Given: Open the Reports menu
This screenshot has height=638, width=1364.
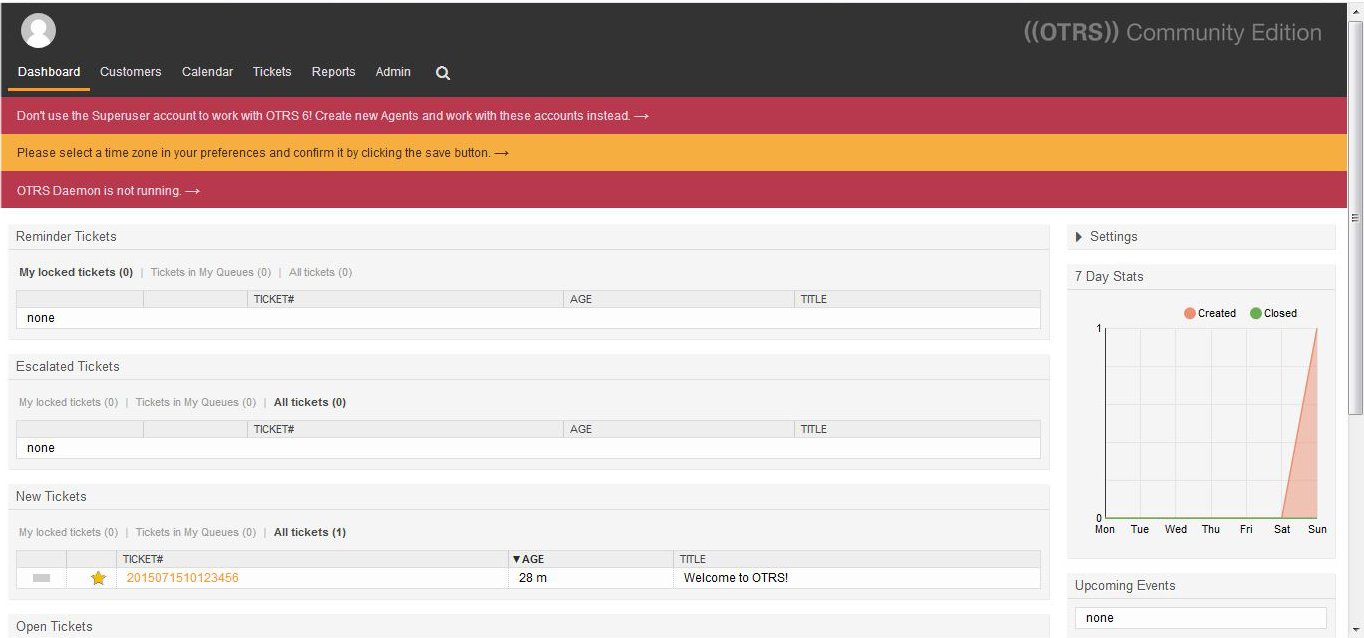Looking at the screenshot, I should click(333, 72).
